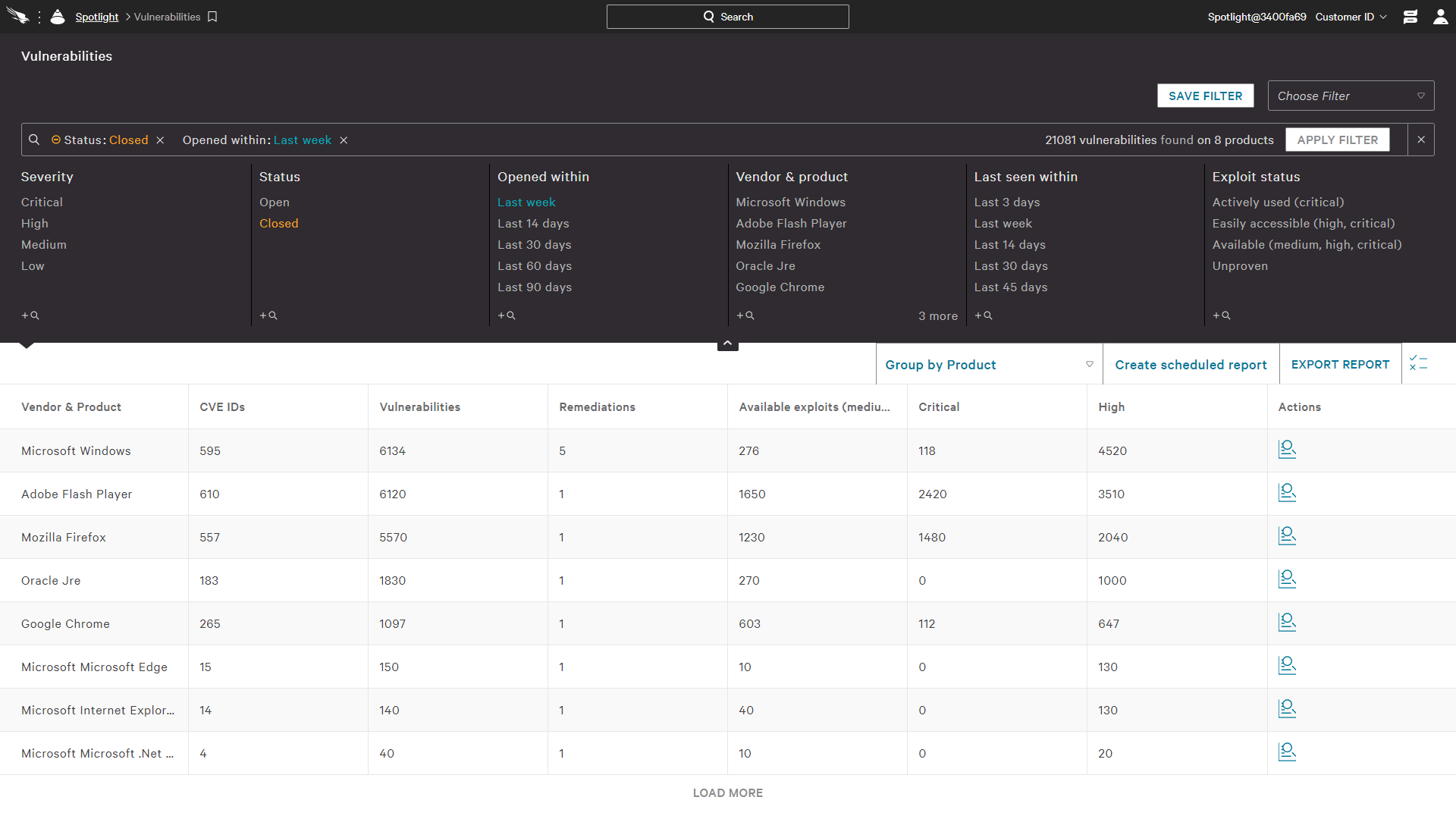Open the actions icon for Internet Explorer

(x=1287, y=709)
